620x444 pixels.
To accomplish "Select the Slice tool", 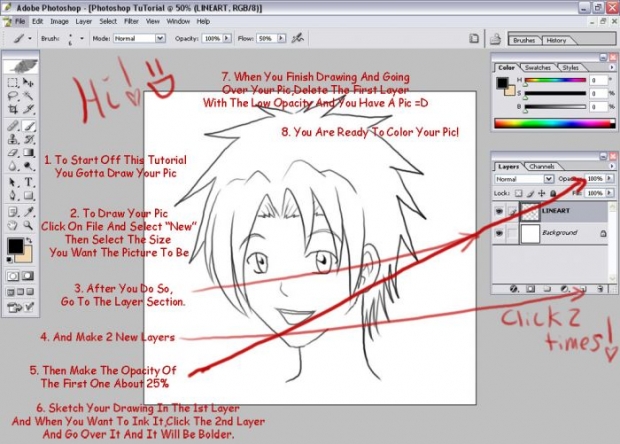I will click(x=28, y=109).
